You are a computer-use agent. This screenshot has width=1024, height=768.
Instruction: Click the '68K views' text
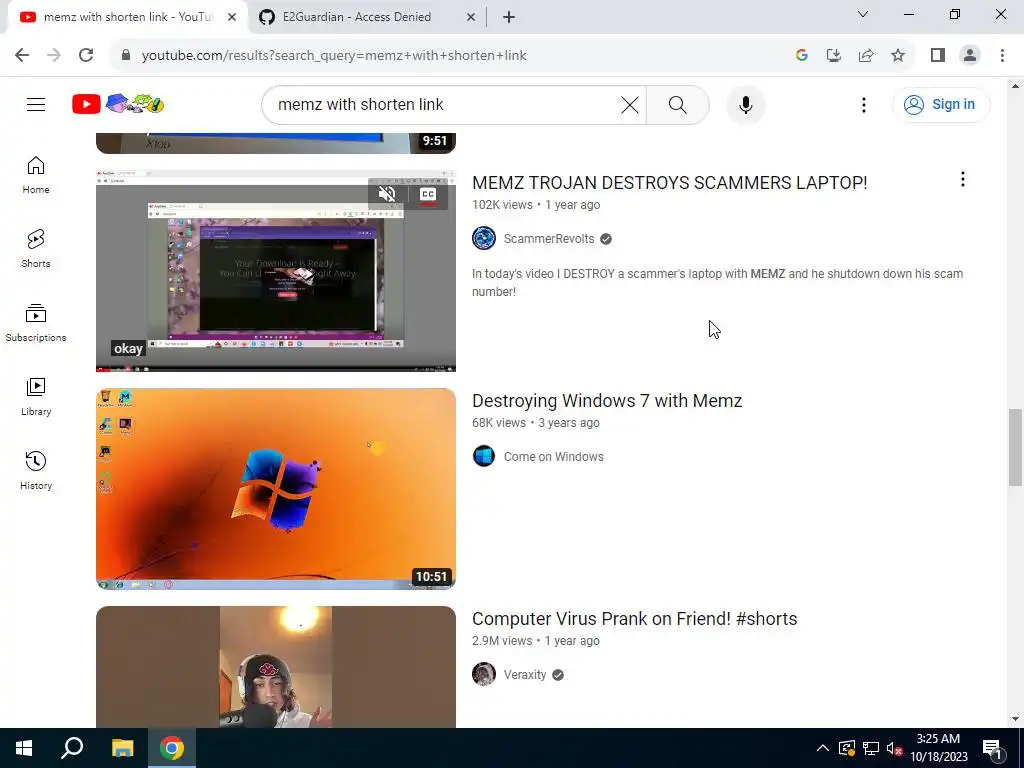(499, 423)
